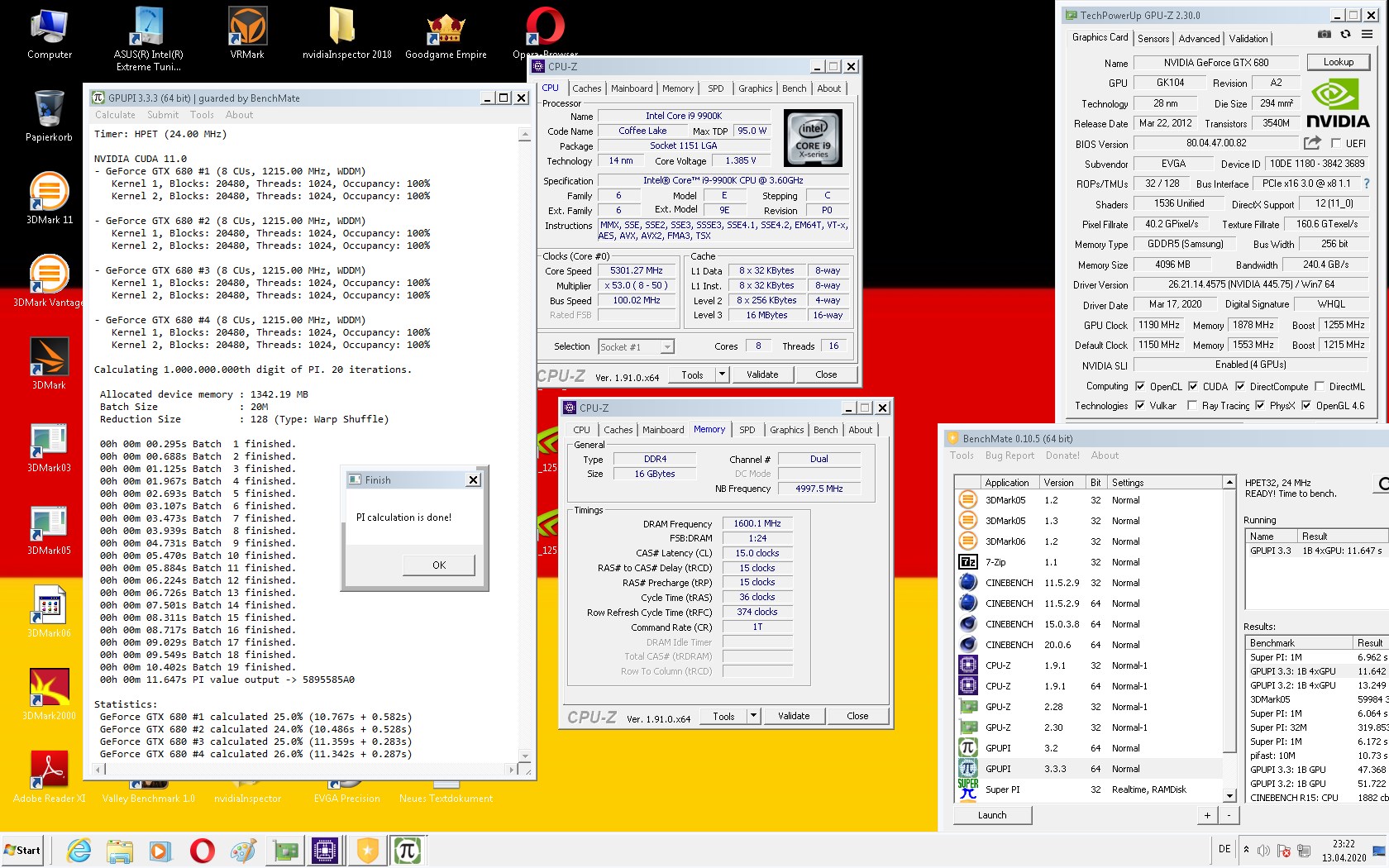The image size is (1389, 868).
Task: Switch to GPUPI via the taskbar pi icon
Action: point(407,851)
